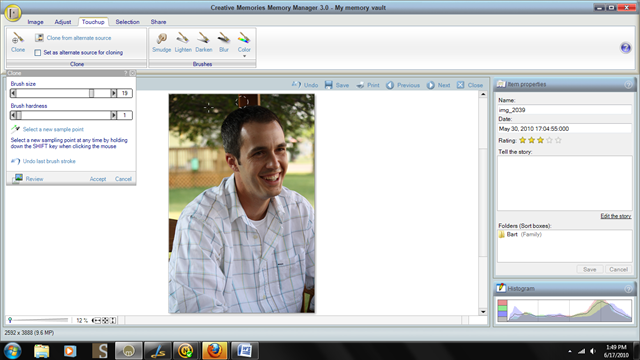640x360 pixels.
Task: Set the rating to one star
Action: 522,140
